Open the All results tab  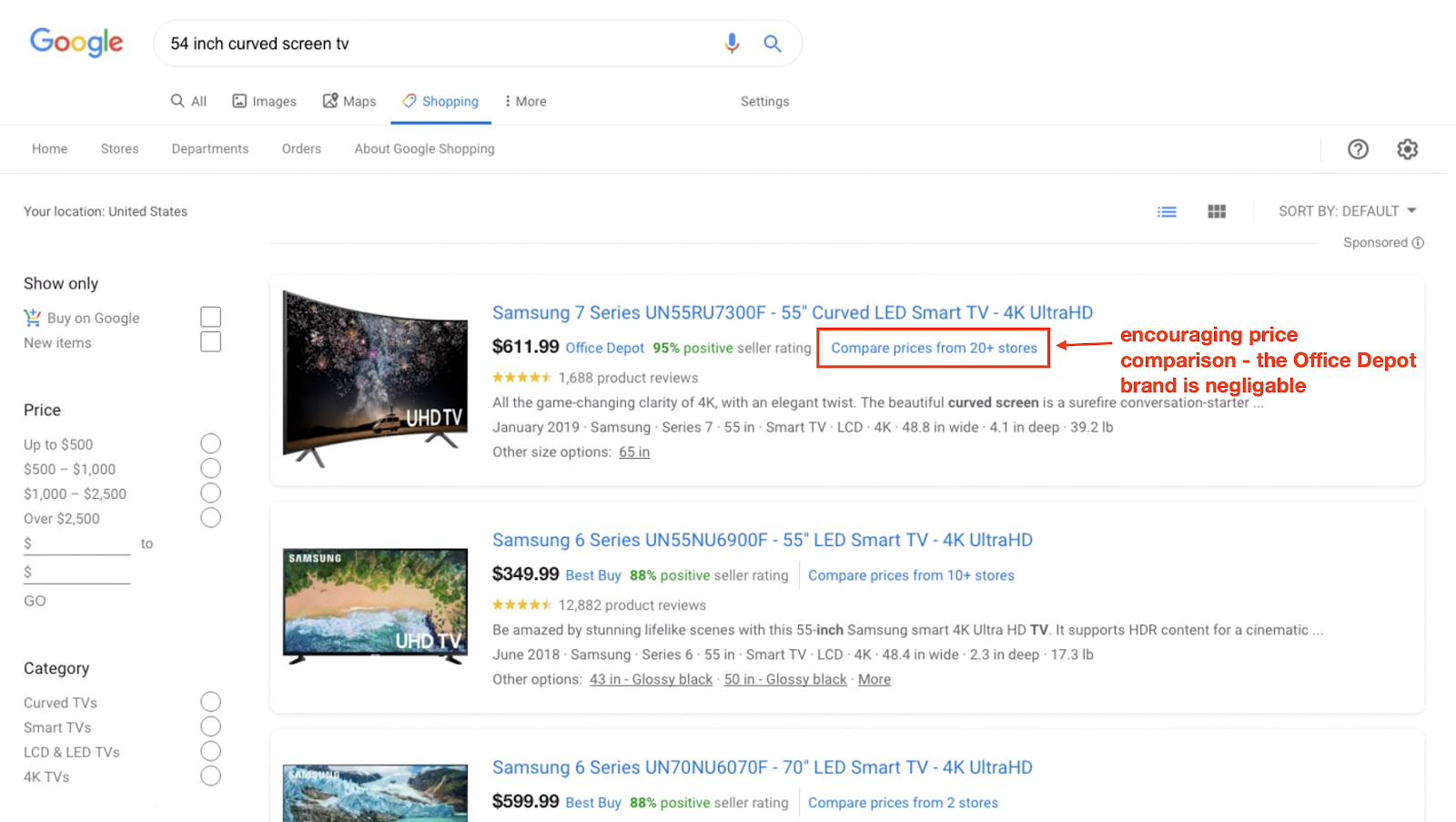tap(189, 101)
